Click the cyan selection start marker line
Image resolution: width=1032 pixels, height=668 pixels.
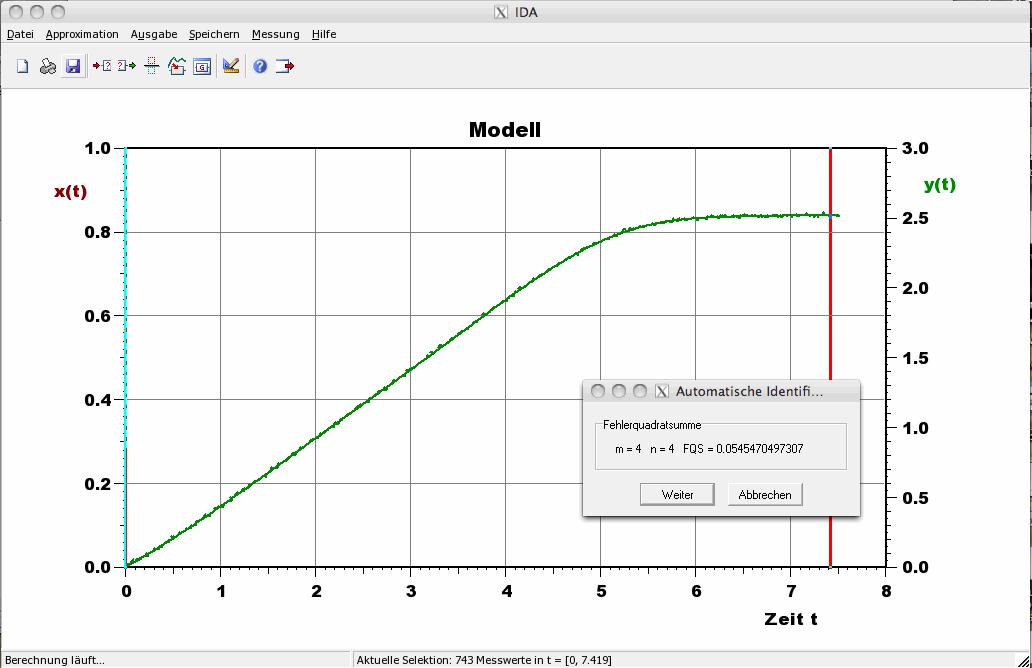click(x=125, y=355)
